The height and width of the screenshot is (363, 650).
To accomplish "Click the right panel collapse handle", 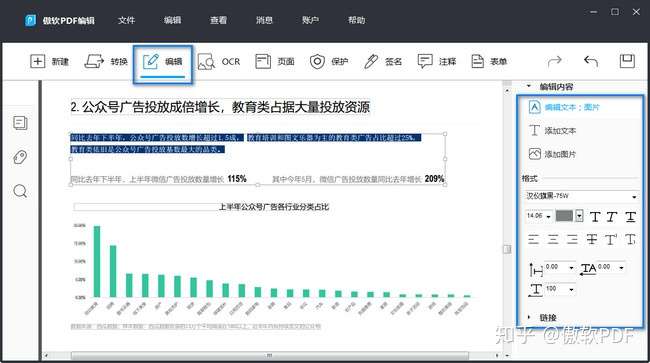I will [507, 249].
